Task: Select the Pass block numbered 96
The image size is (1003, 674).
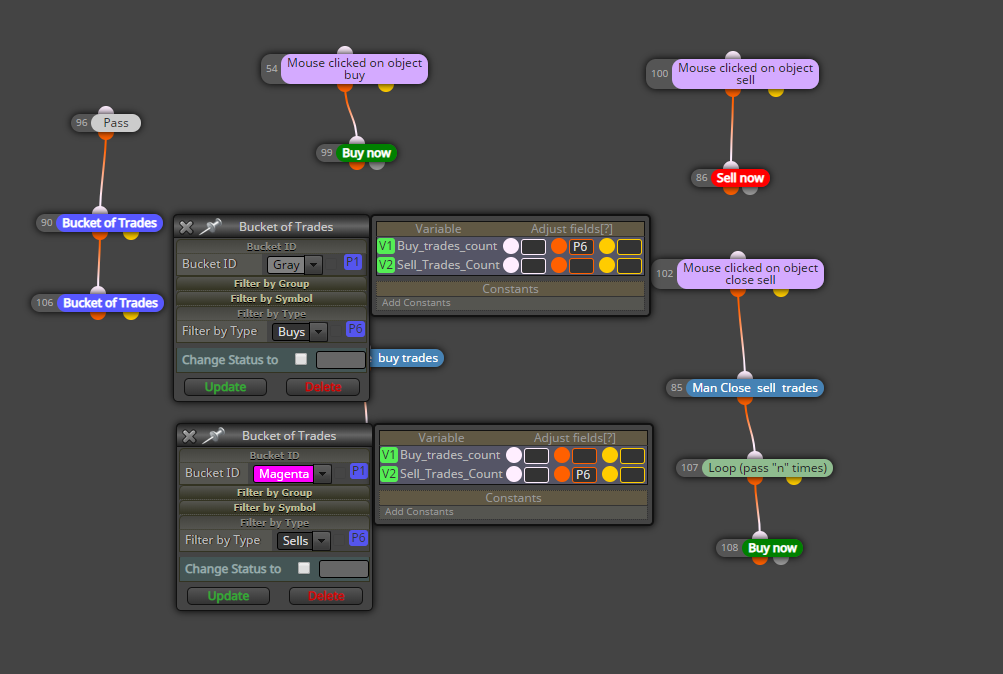Action: pos(116,123)
